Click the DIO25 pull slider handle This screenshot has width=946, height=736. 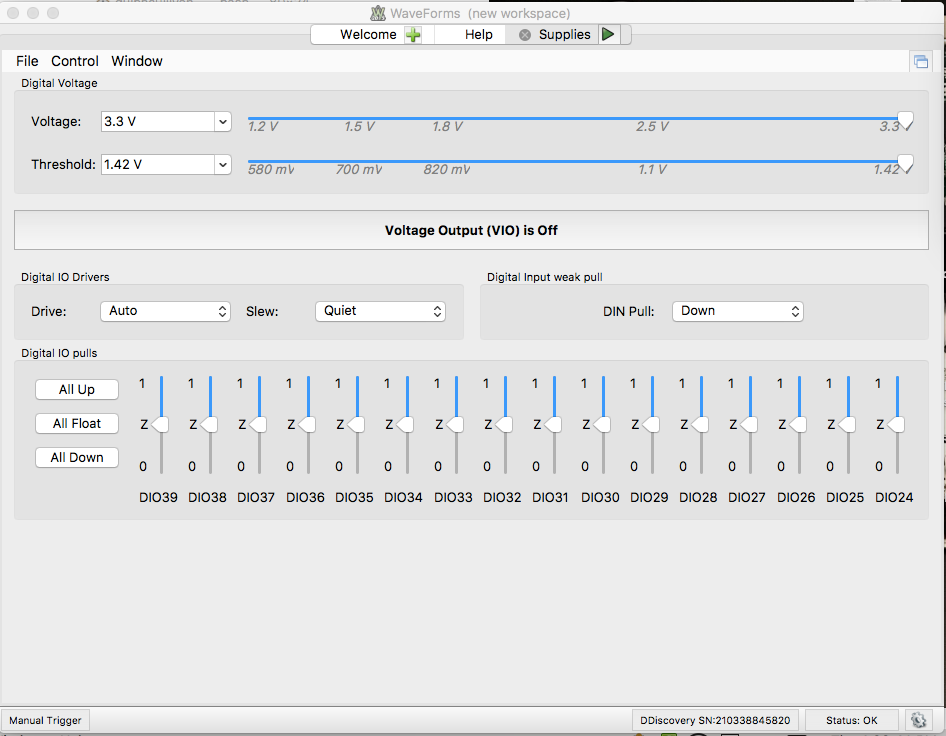point(846,425)
